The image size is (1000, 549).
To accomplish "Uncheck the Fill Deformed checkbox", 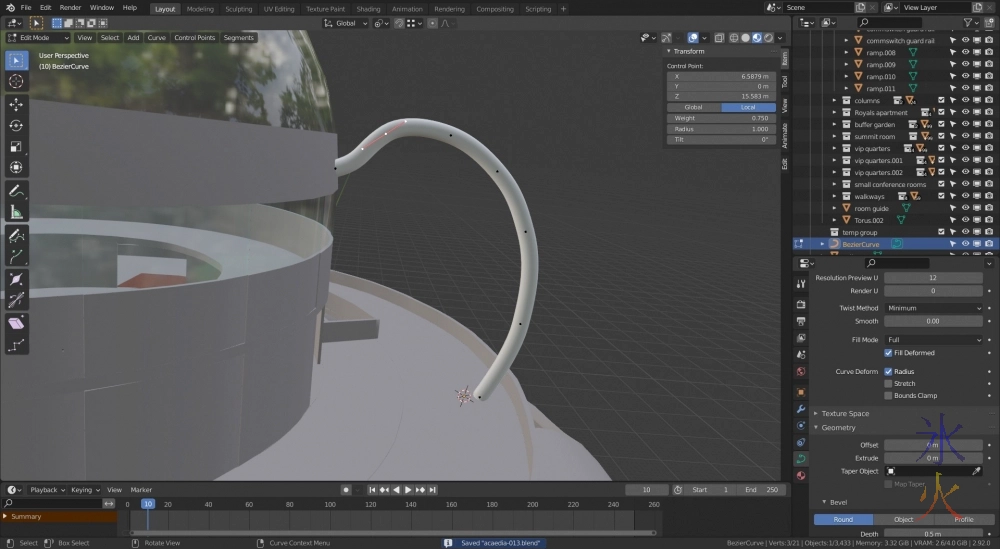I will [x=888, y=353].
